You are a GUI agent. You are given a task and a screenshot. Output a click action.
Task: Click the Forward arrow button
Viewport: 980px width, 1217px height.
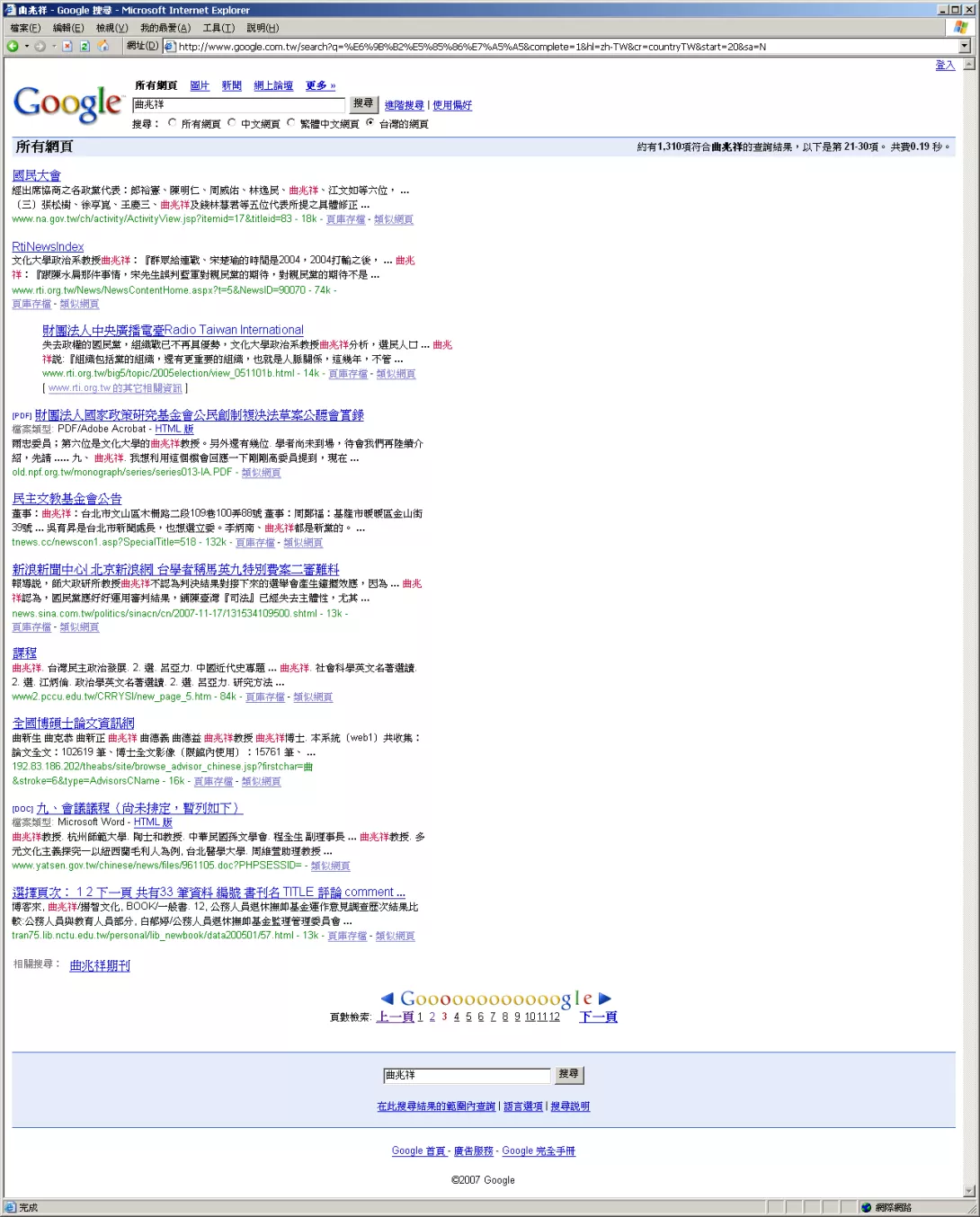tap(40, 46)
